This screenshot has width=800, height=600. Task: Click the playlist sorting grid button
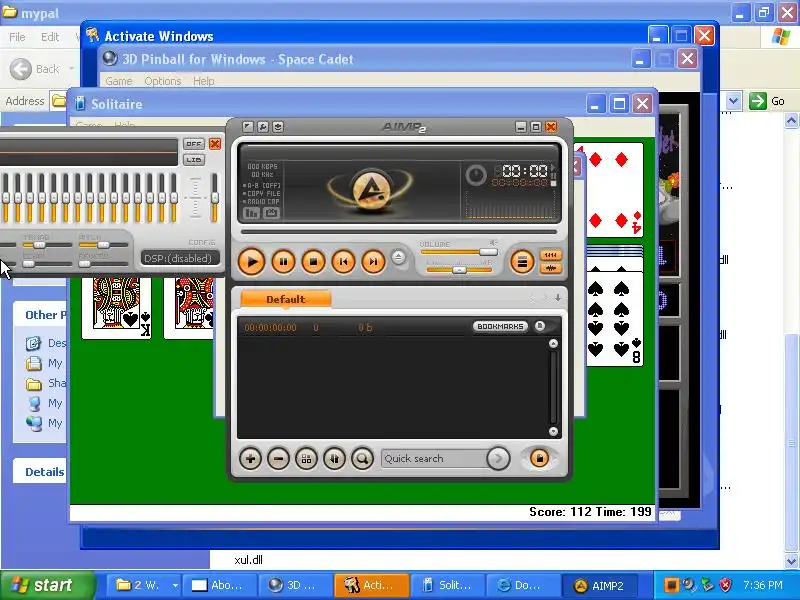[x=306, y=459]
